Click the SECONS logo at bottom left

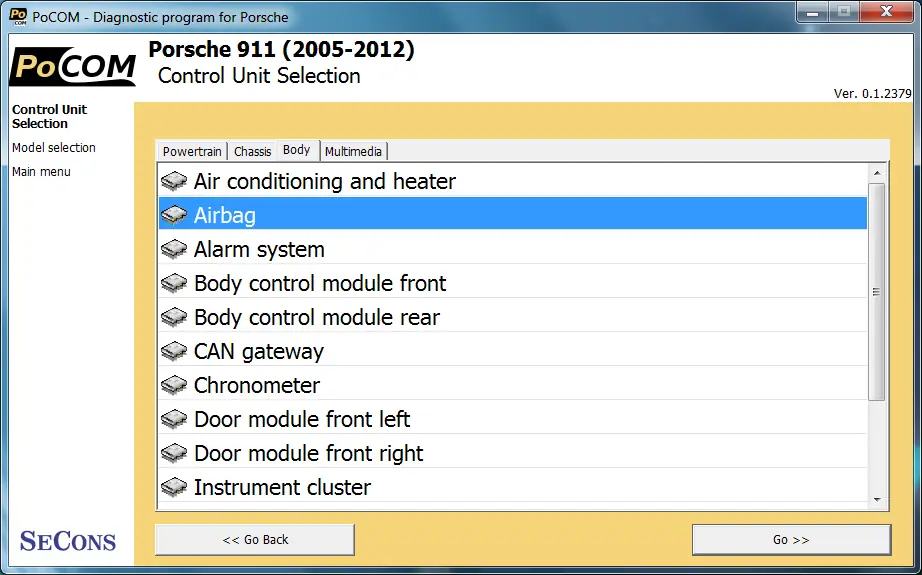(68, 541)
